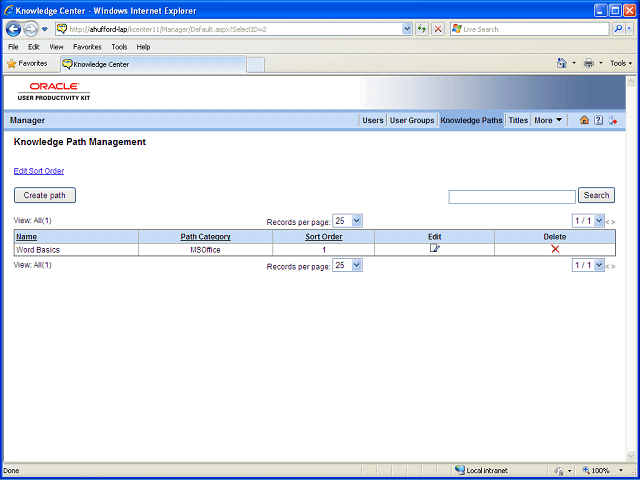
Task: Click the knowledge path search text field
Action: coord(512,197)
